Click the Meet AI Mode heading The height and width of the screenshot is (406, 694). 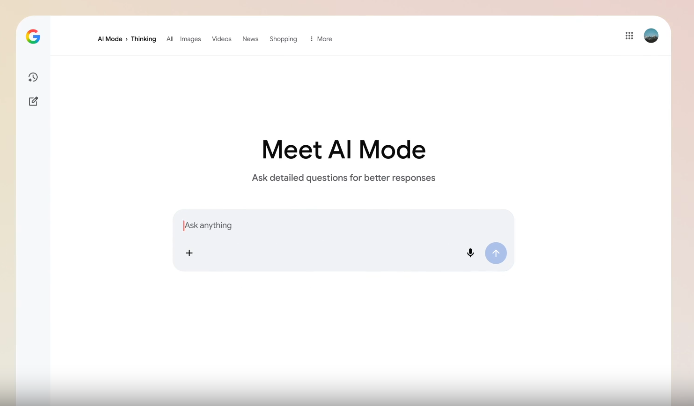343,150
